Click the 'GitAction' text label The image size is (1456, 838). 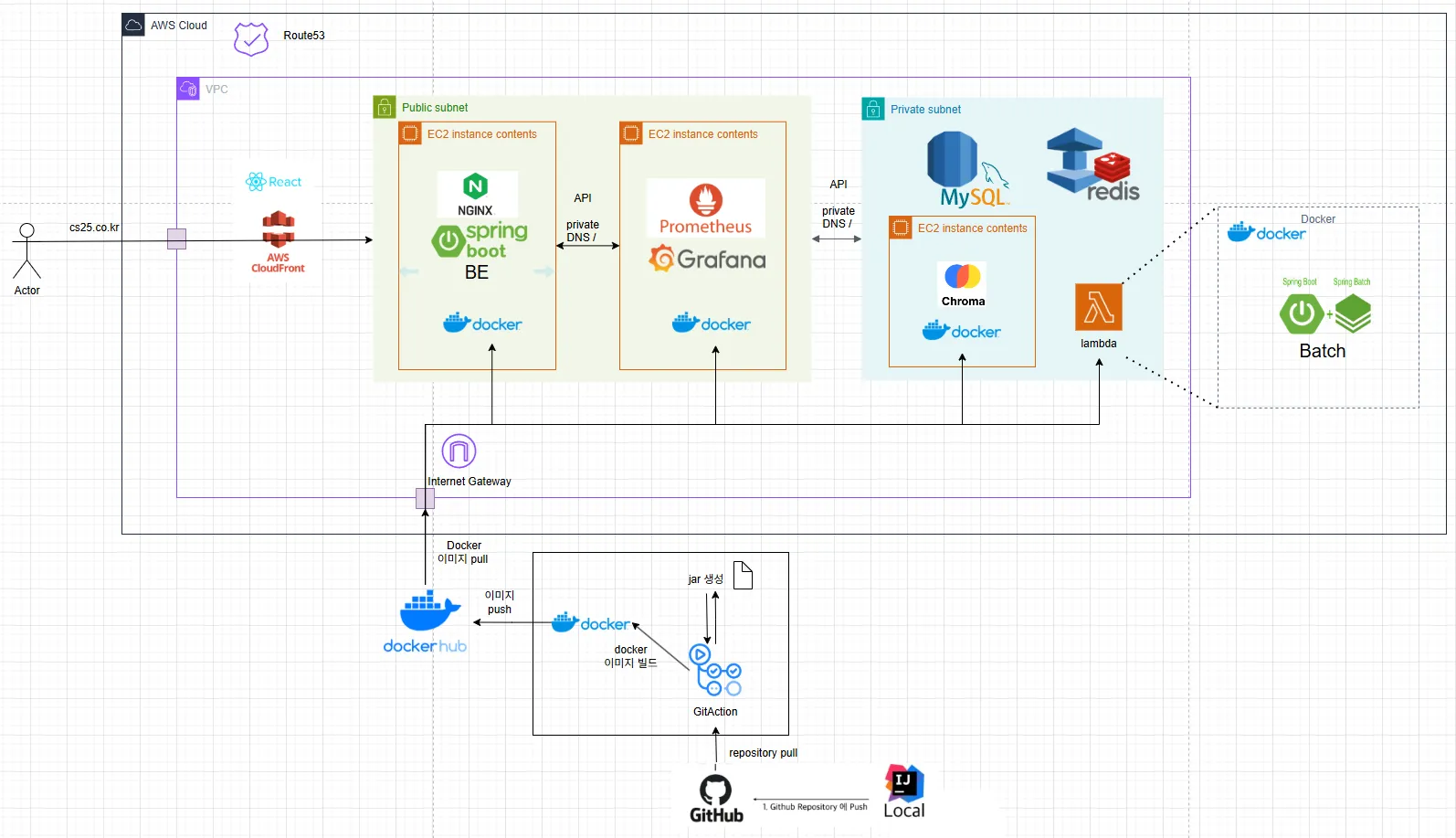715,712
